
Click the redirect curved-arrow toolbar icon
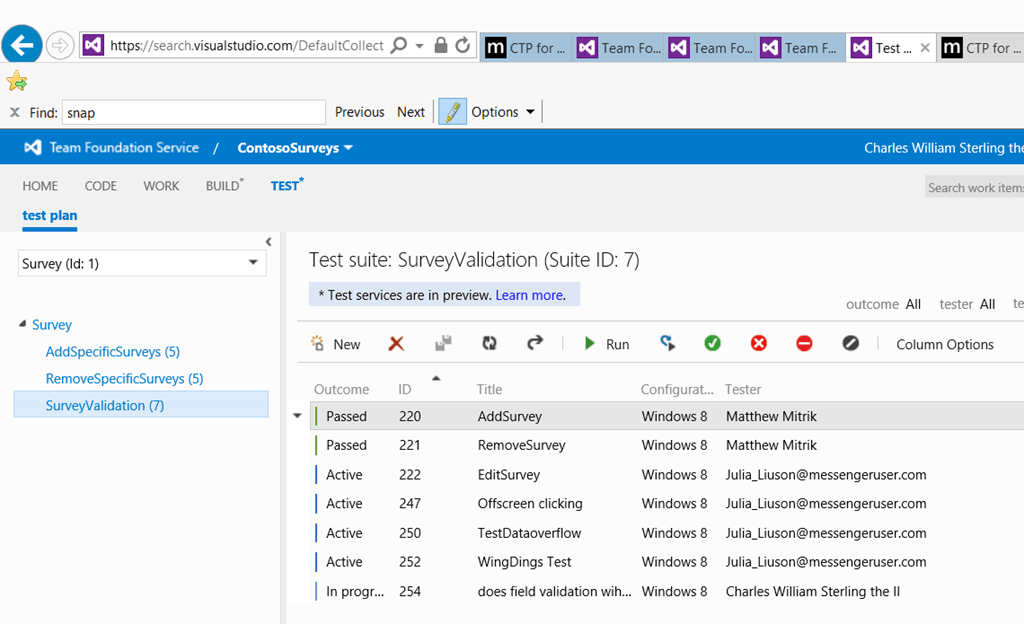click(535, 343)
